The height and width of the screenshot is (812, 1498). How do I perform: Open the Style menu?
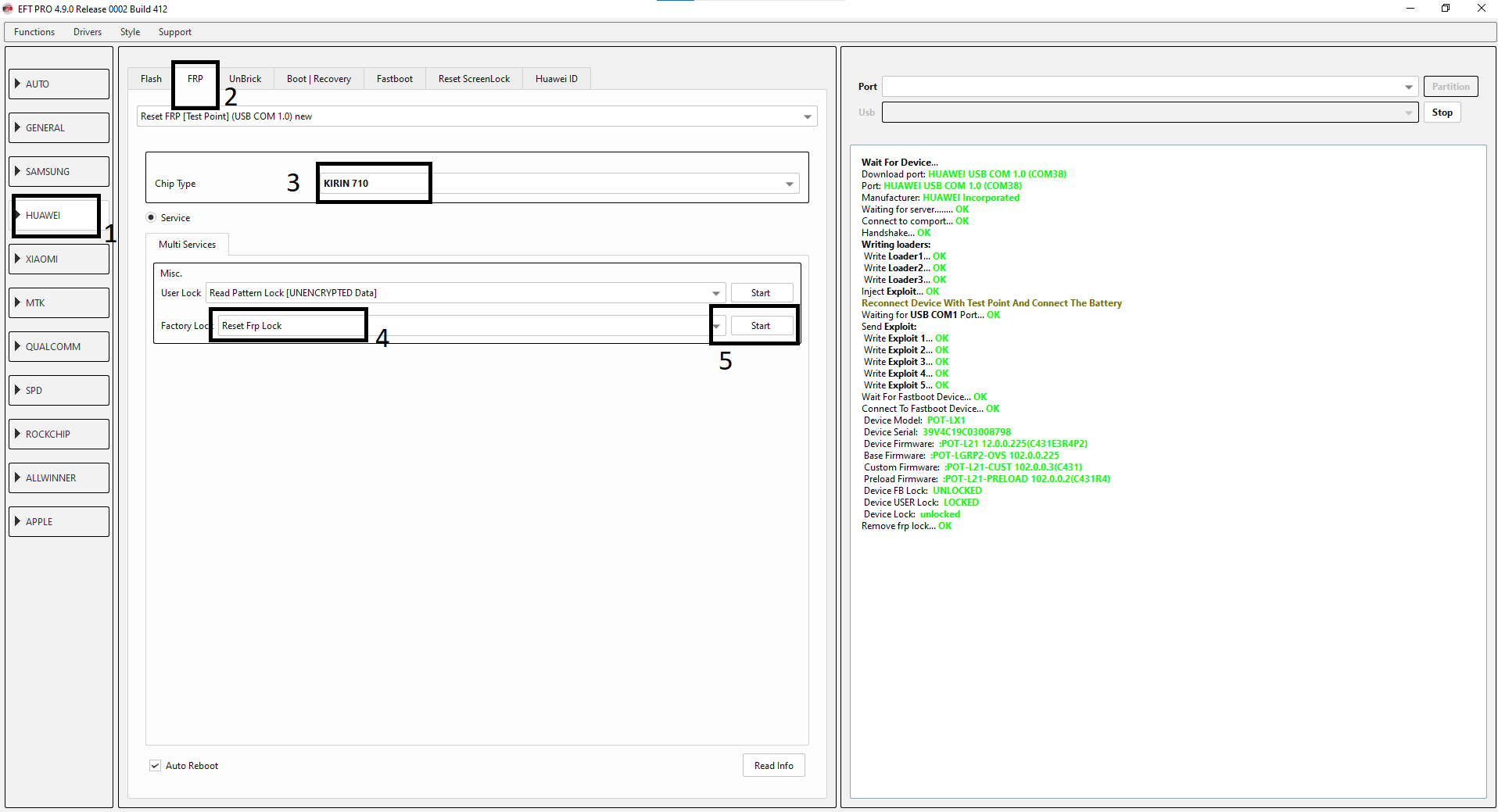coord(131,32)
